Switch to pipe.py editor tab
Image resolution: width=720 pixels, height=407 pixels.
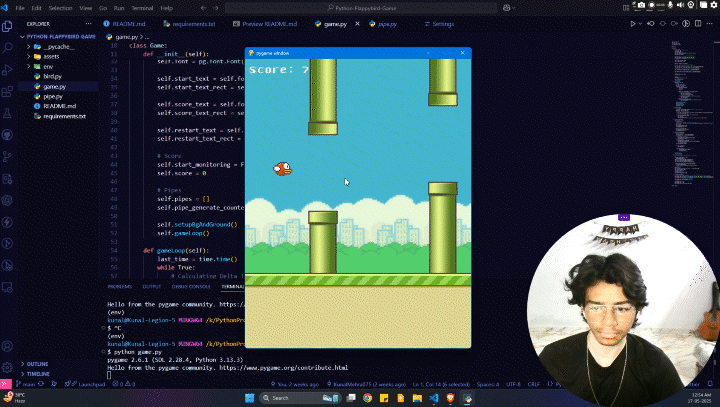tap(383, 24)
